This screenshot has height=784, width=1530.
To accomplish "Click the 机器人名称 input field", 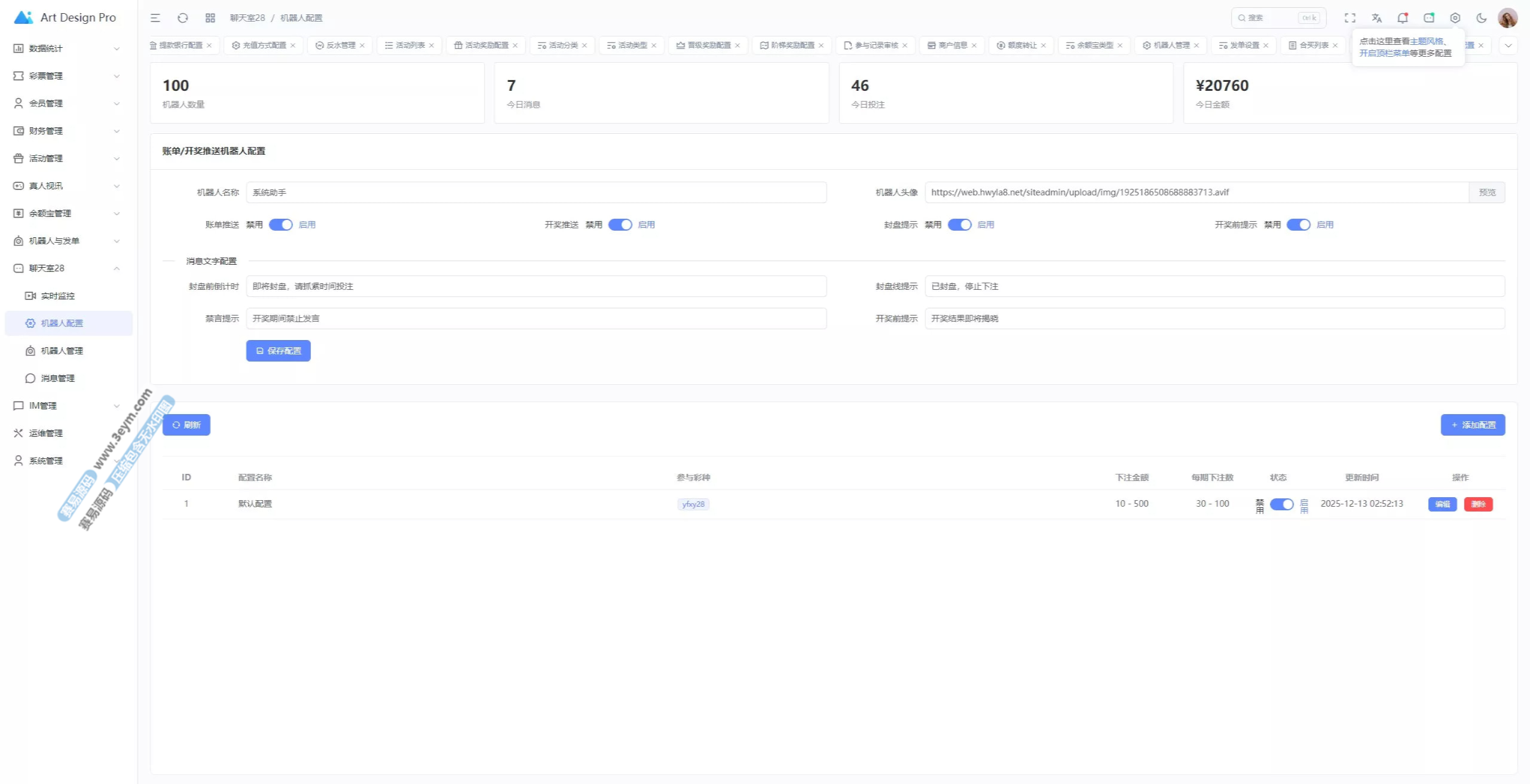I will click(x=536, y=192).
